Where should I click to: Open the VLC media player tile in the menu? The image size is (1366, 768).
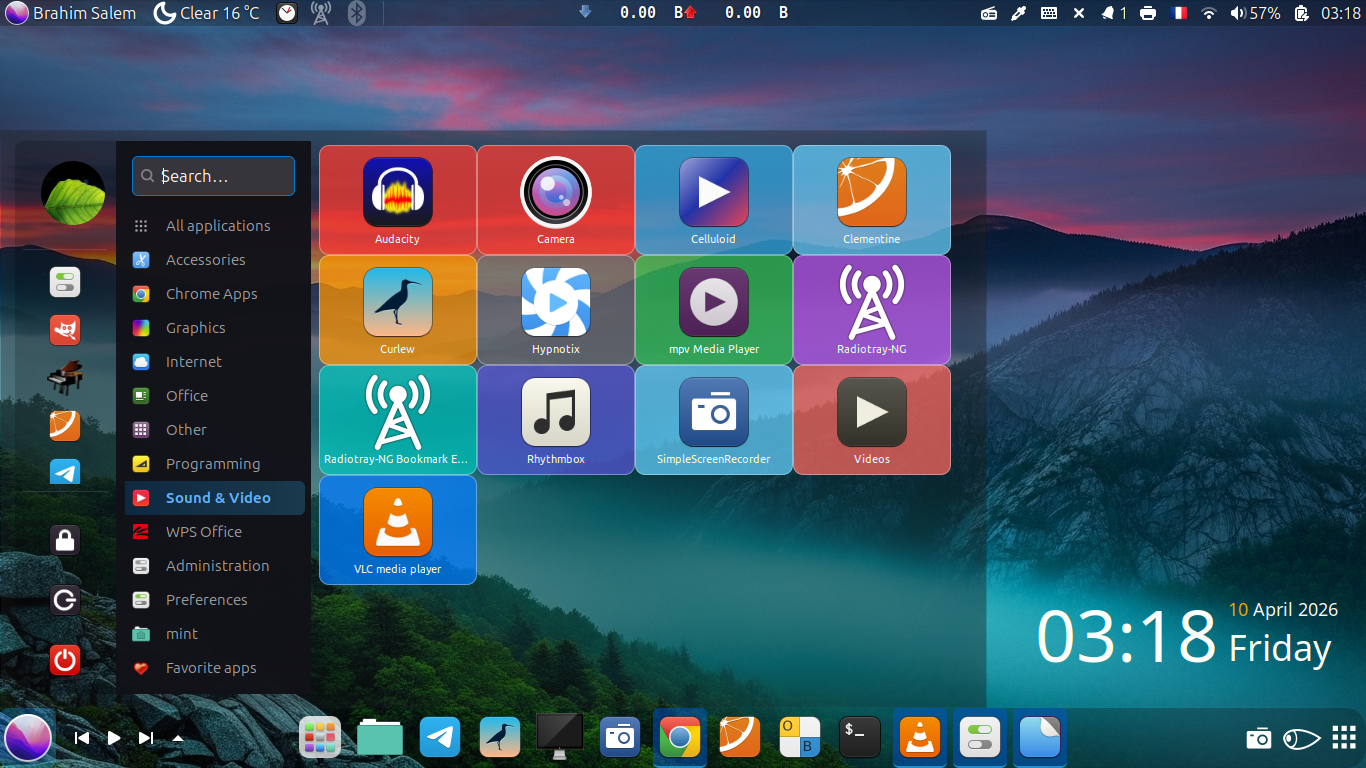[x=398, y=530]
